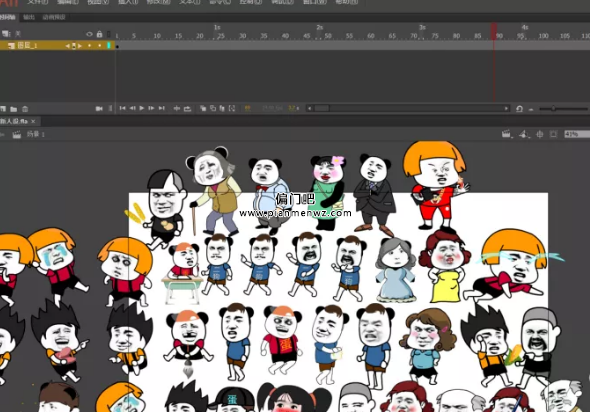Select the orange-haired character in red suit
This screenshot has height=412, width=590.
[435, 185]
